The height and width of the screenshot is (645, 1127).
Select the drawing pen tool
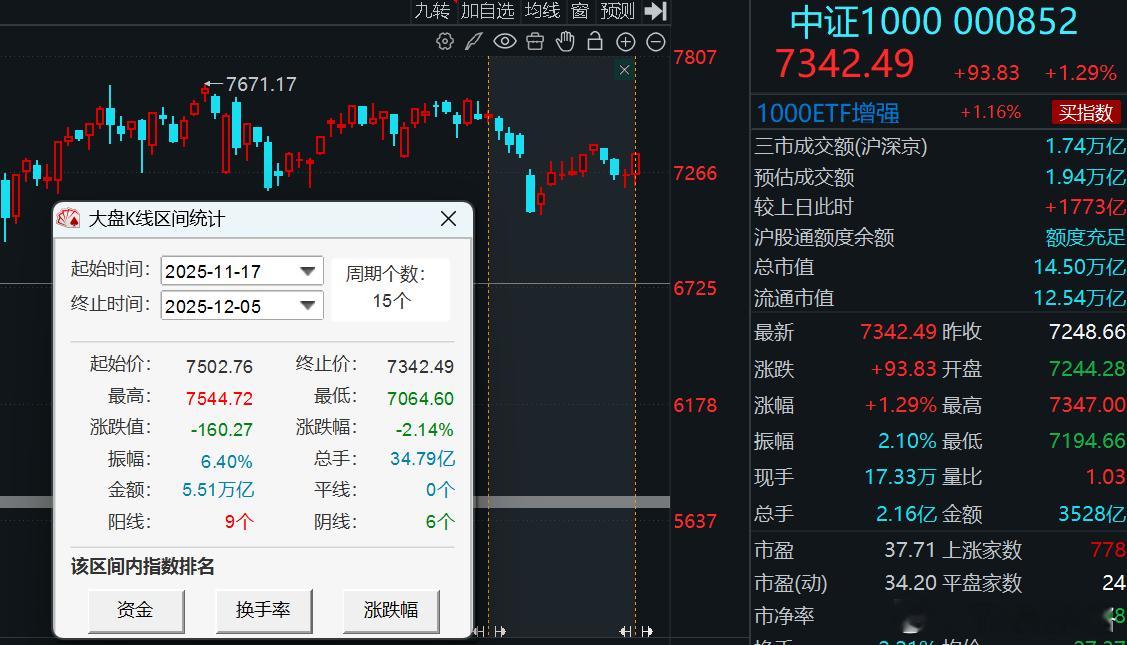point(474,41)
